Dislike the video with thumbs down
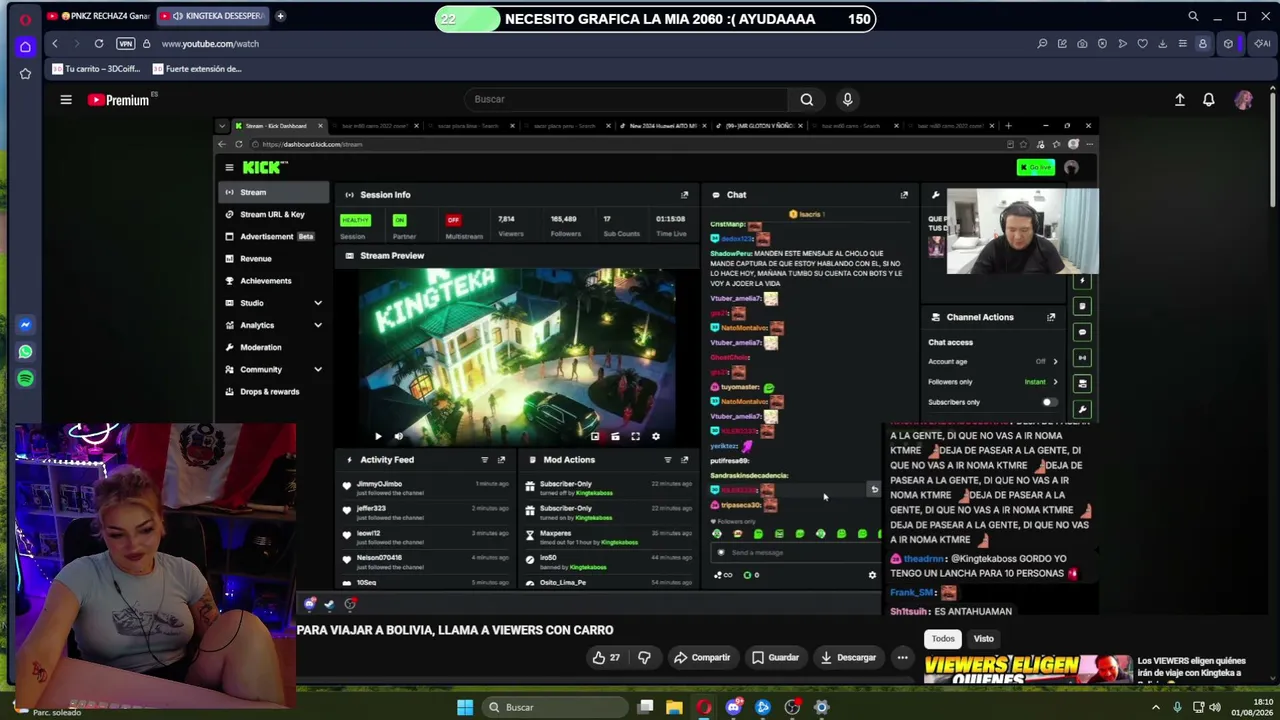Screen dimensions: 1280x720 pyautogui.click(x=644, y=657)
